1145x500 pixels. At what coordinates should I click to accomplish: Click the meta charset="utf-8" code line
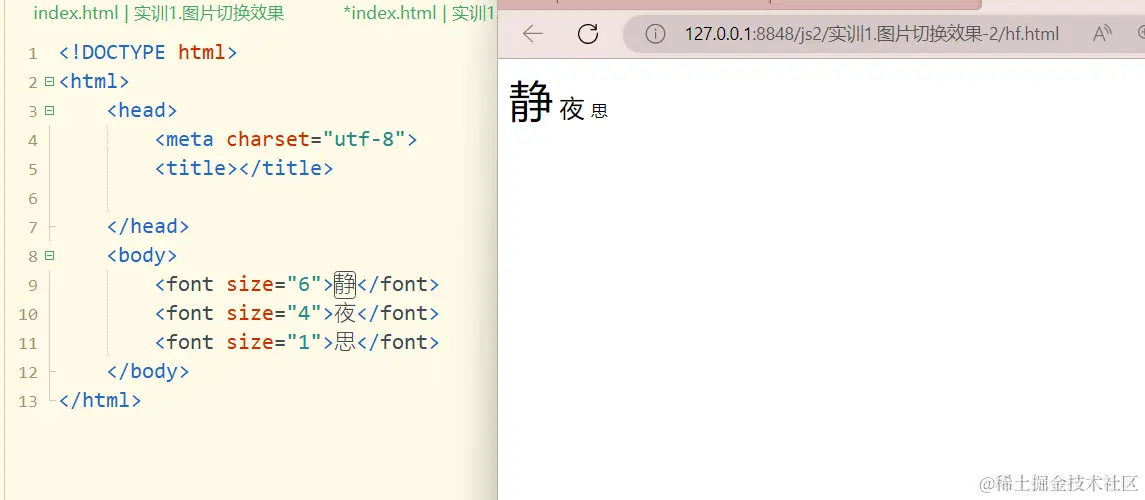click(286, 139)
